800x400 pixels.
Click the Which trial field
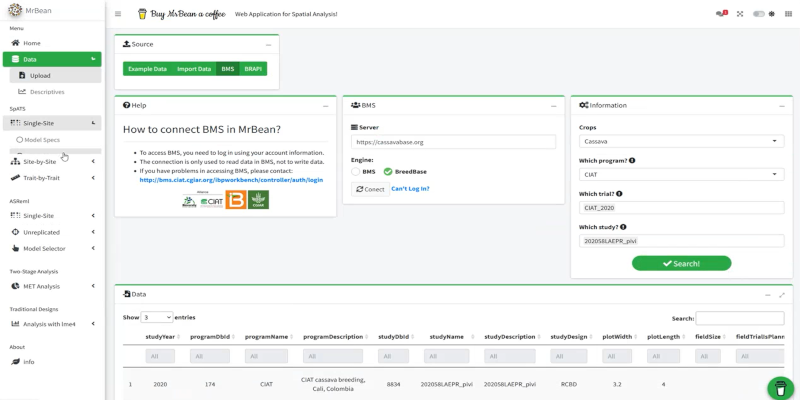[x=682, y=208]
